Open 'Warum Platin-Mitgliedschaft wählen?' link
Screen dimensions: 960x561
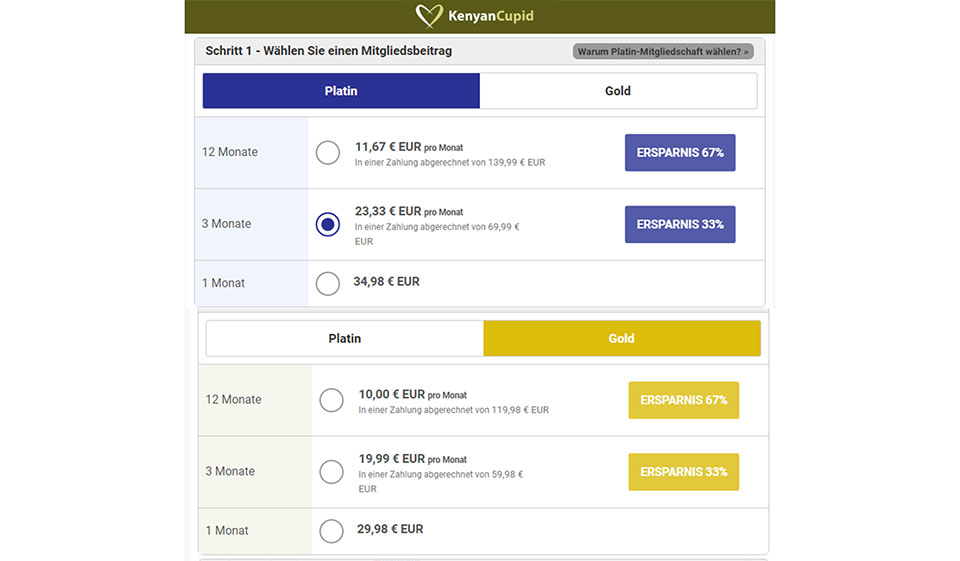click(663, 51)
